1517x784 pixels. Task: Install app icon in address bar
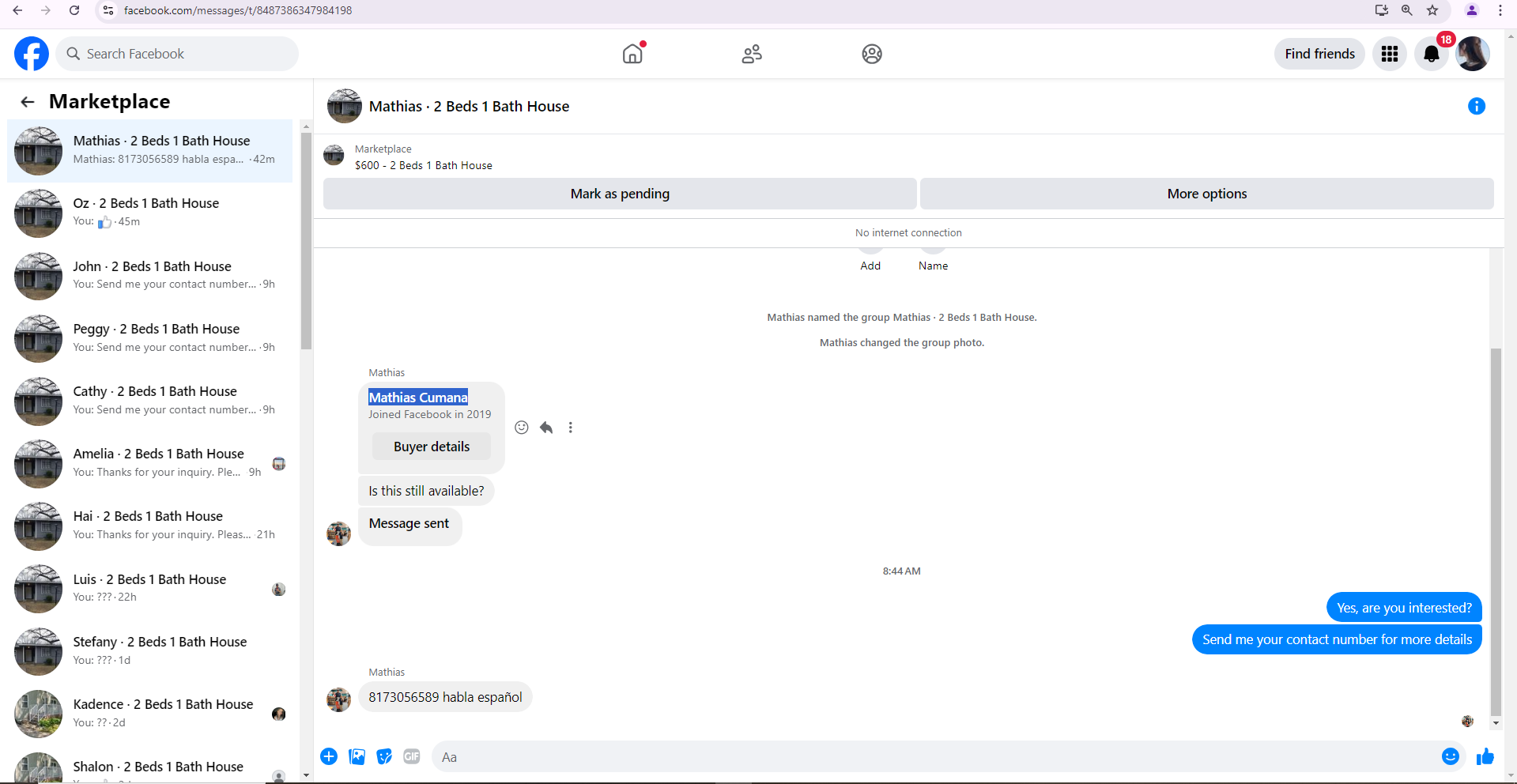(x=1382, y=10)
